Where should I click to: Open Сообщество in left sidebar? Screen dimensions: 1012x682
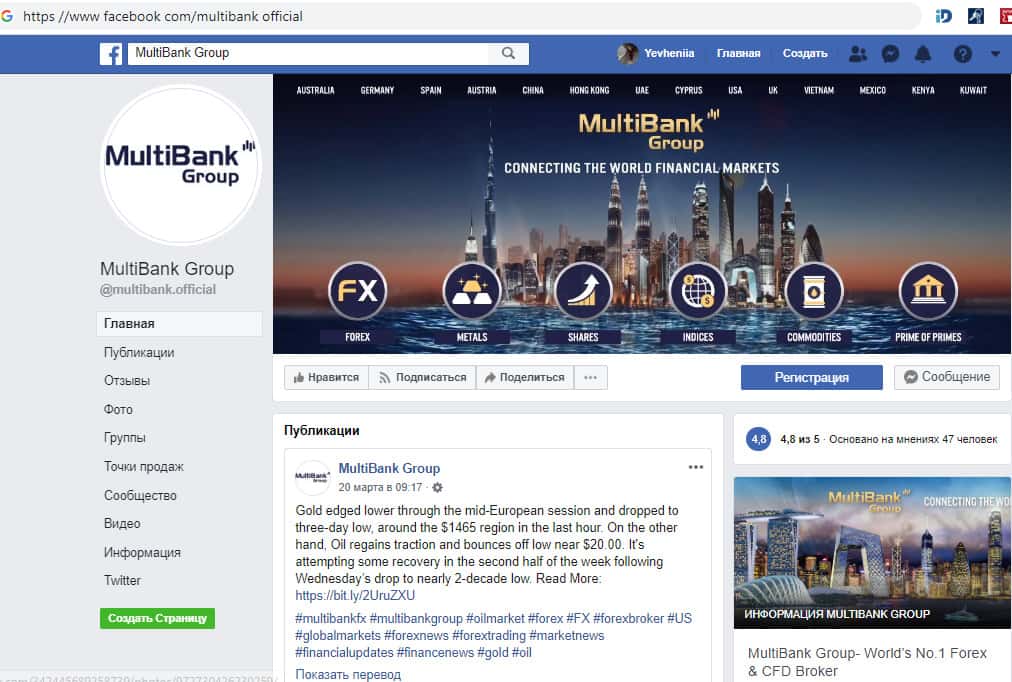(x=140, y=496)
